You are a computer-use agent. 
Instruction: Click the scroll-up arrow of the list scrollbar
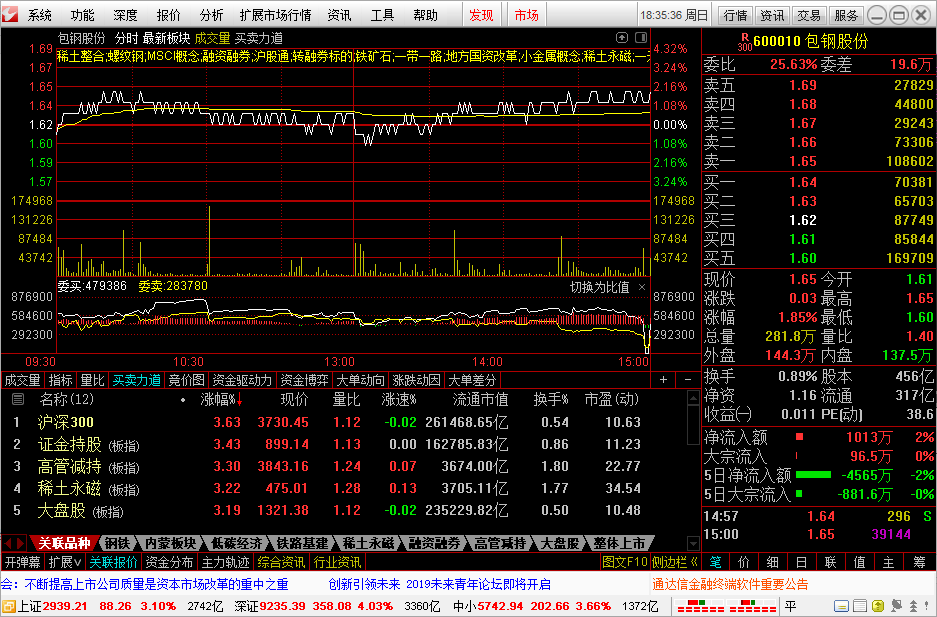point(693,398)
